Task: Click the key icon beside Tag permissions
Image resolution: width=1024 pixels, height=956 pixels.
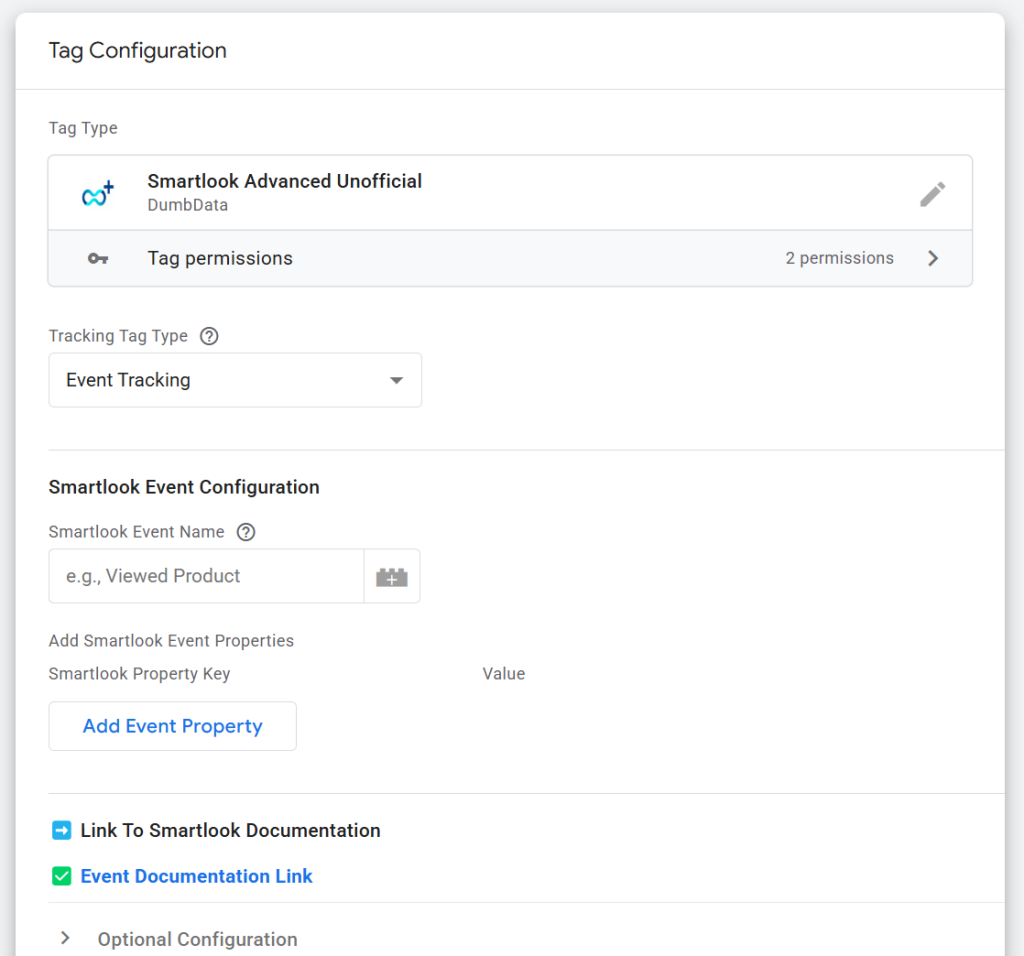Action: pos(98,259)
